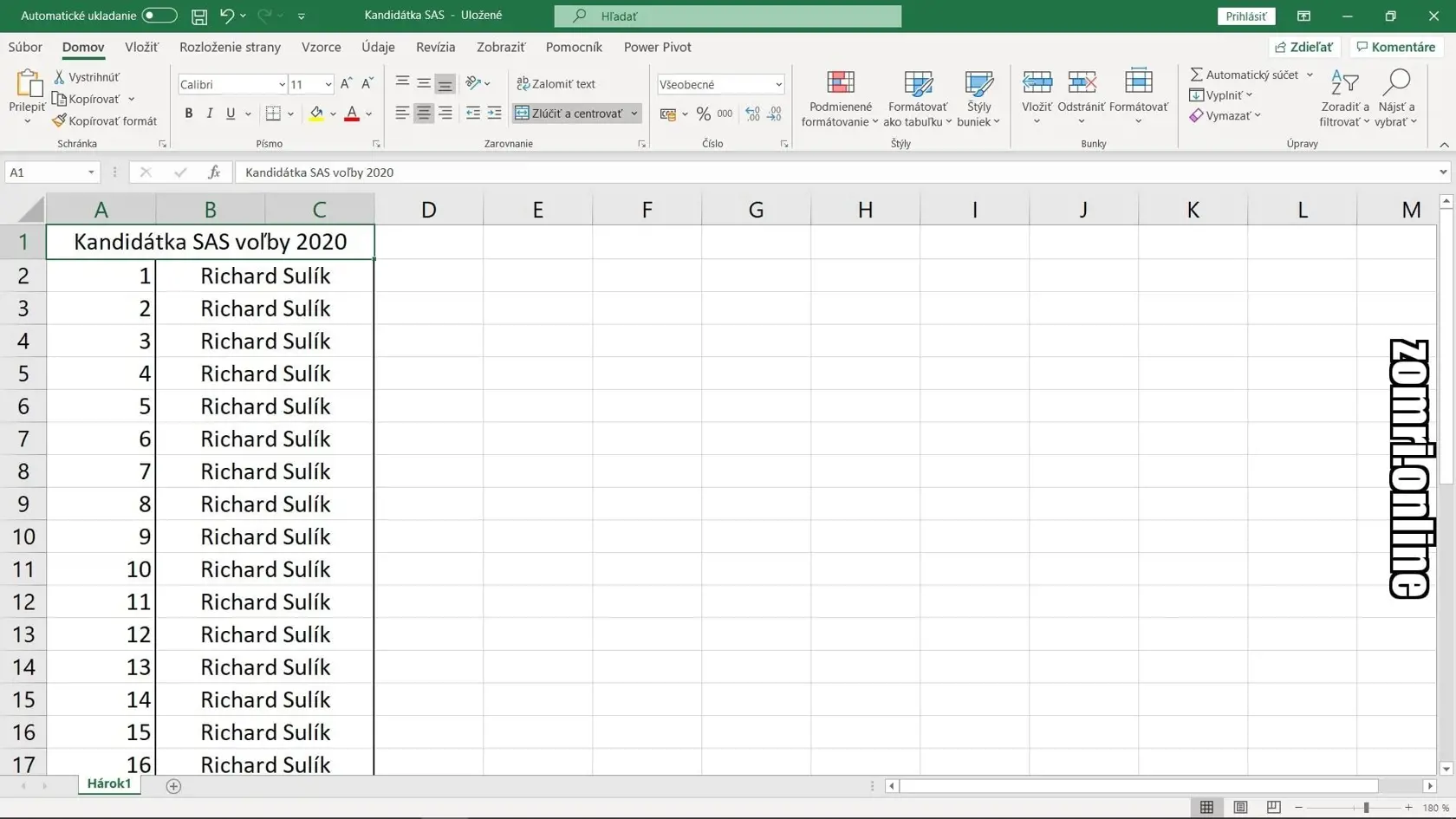Select the column D header
The height and width of the screenshot is (819, 1456).
coord(429,210)
